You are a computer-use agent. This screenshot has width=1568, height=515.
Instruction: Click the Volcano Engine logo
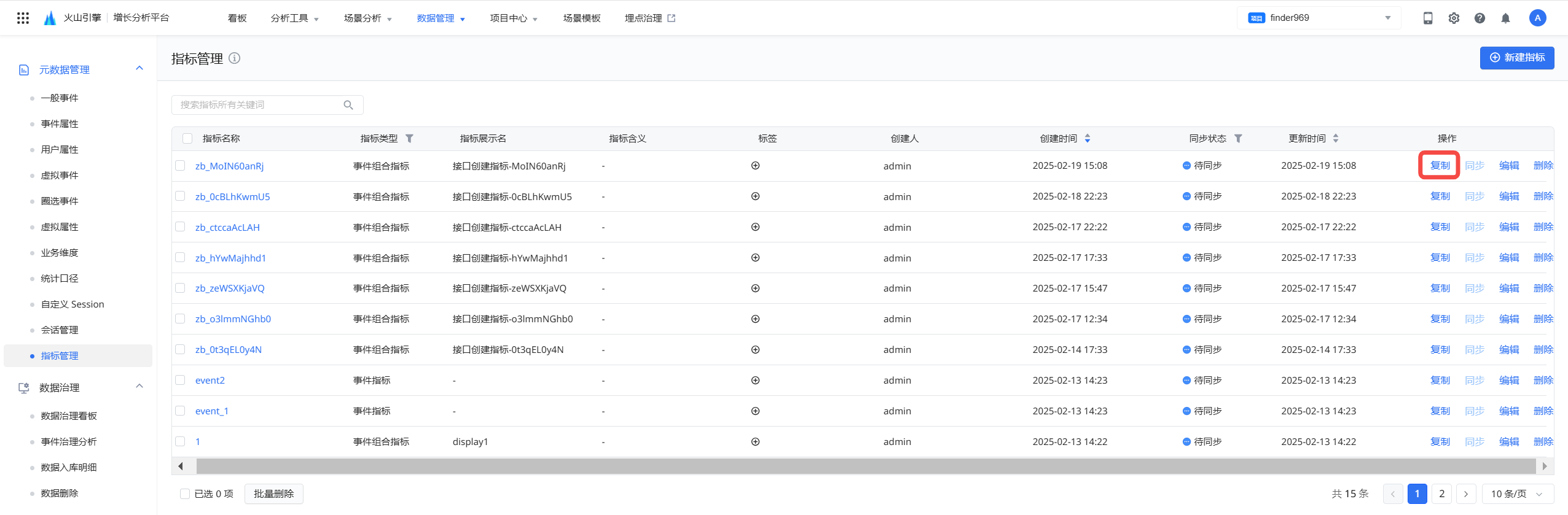[x=50, y=18]
